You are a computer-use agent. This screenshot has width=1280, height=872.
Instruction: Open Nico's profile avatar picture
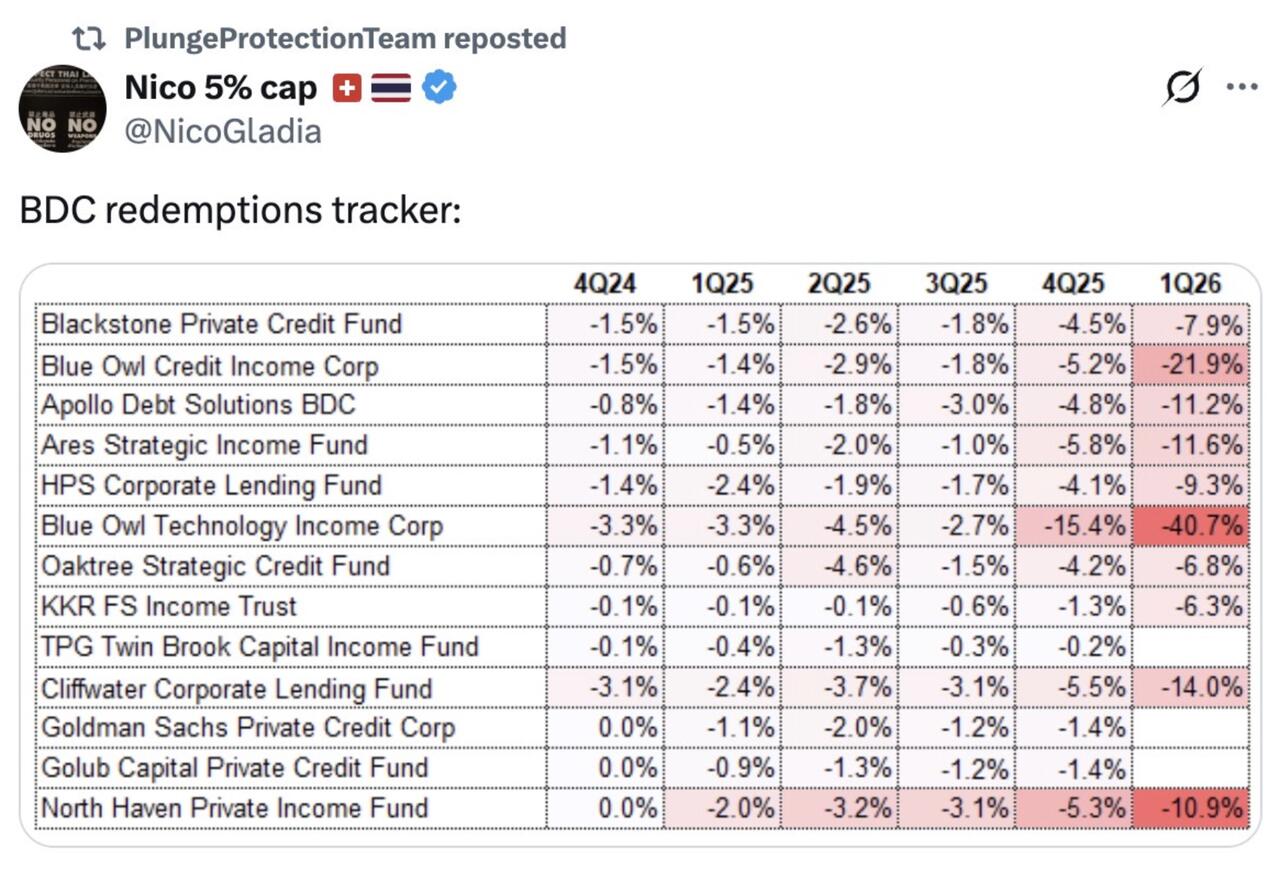click(62, 109)
